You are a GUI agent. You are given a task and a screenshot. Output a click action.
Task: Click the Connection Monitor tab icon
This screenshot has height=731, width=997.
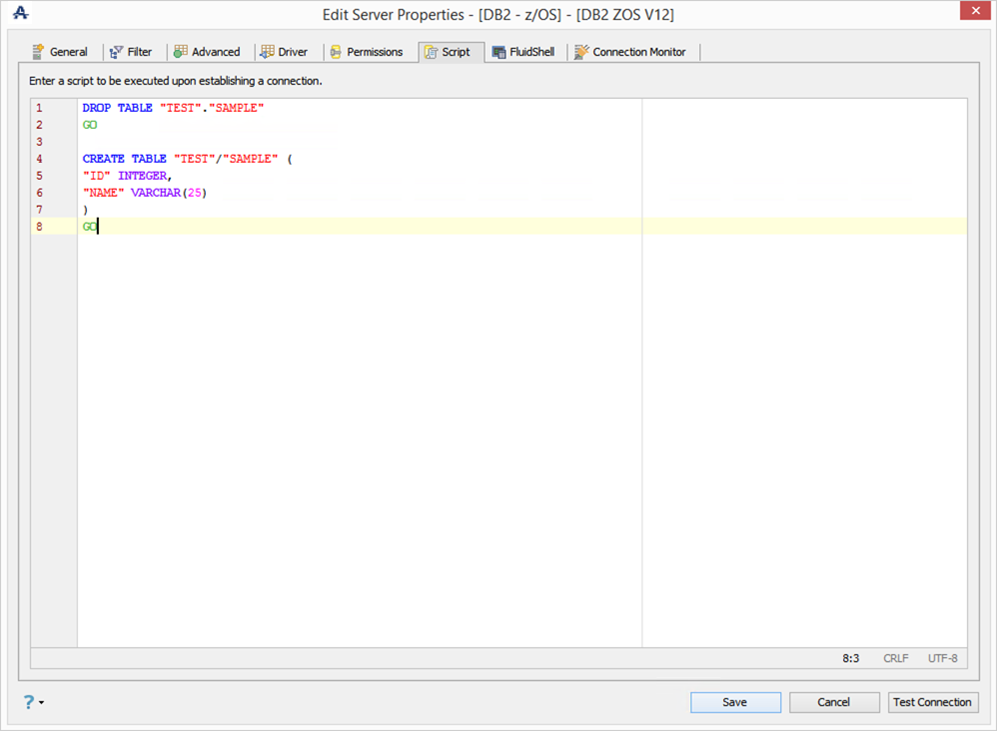[x=581, y=52]
